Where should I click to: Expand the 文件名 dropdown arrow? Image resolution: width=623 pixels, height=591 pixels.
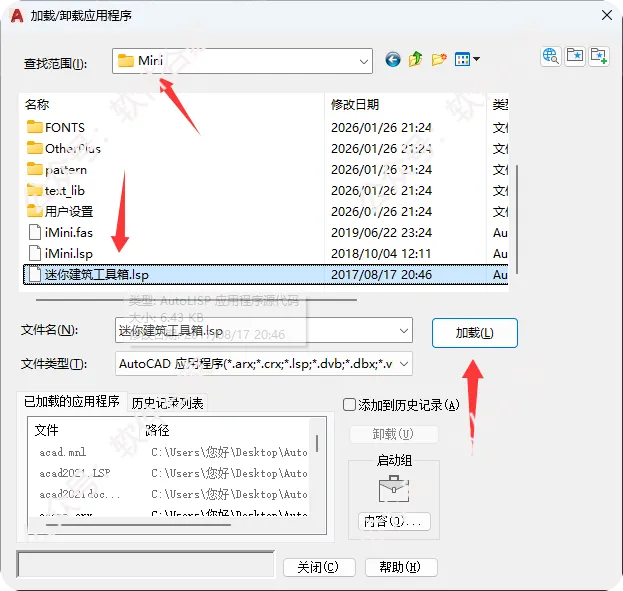[403, 331]
